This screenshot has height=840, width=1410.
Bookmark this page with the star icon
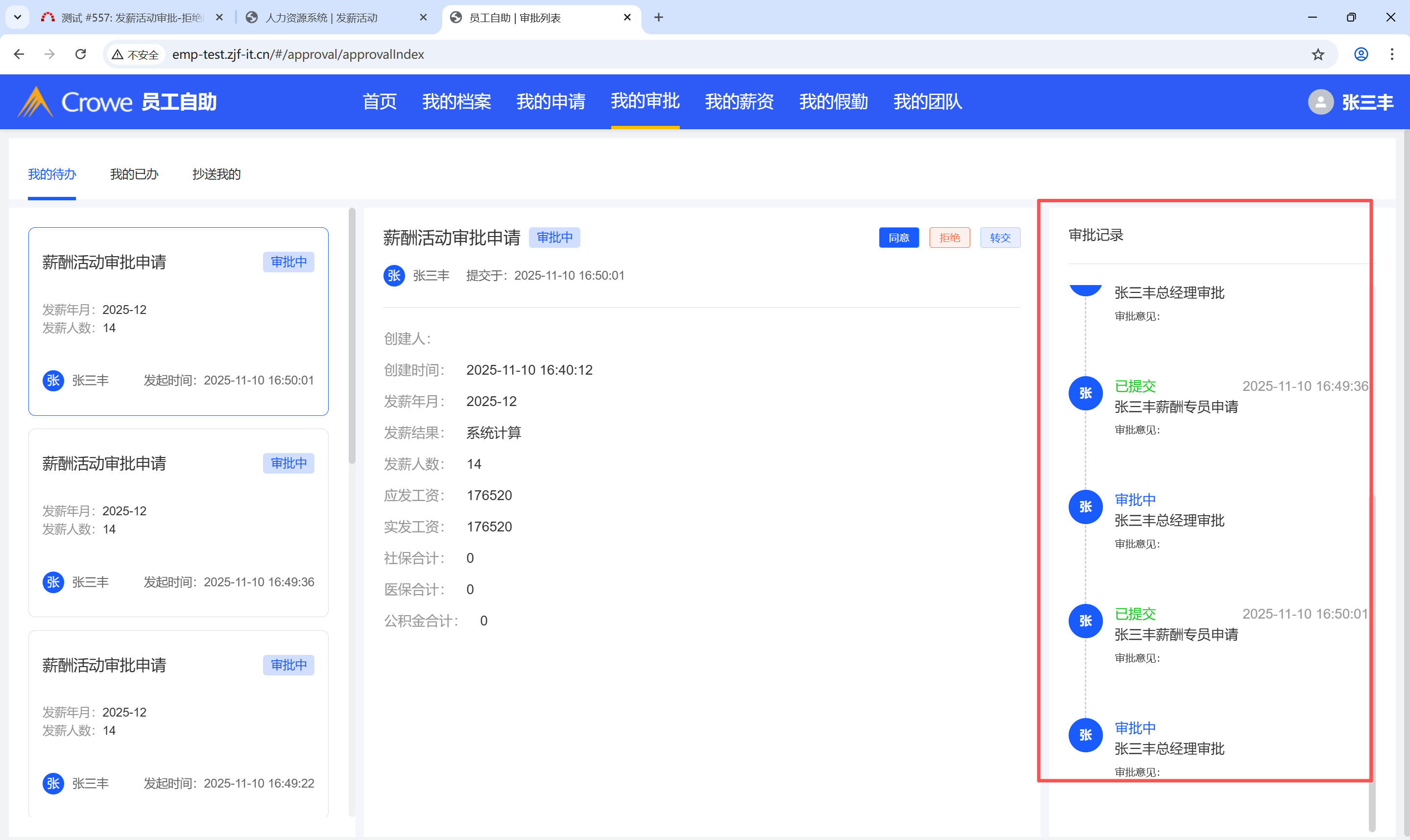click(x=1318, y=54)
